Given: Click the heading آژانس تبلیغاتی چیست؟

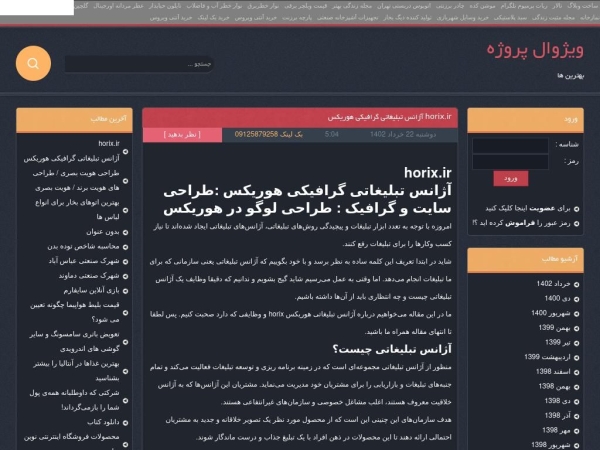Looking at the screenshot, I should 392,349.
